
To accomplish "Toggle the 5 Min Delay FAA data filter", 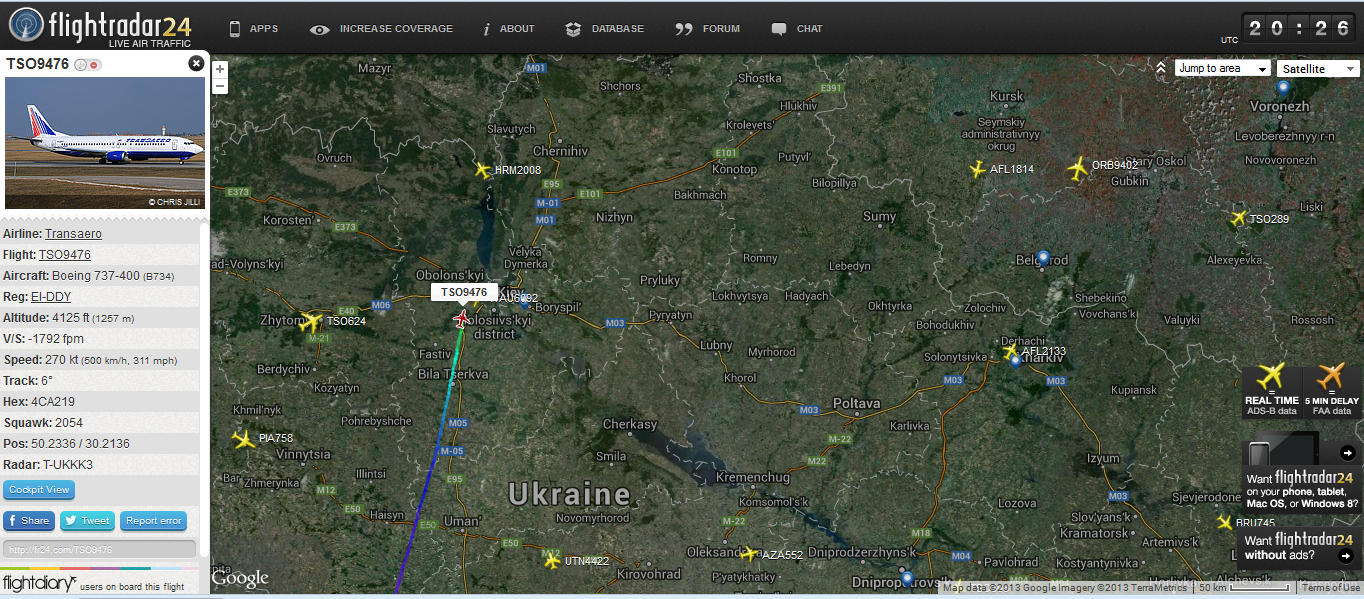I will [x=1332, y=391].
